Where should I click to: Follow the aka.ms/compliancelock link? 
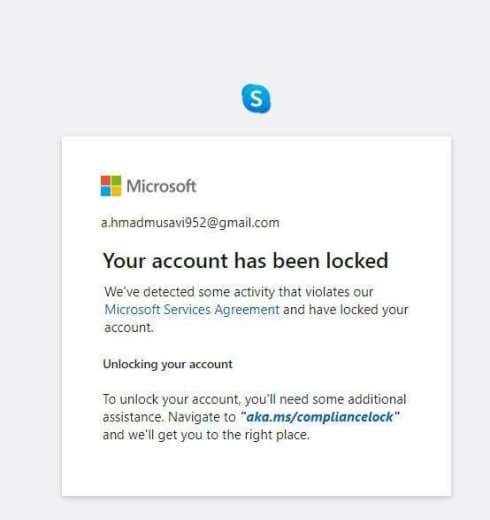click(320, 417)
